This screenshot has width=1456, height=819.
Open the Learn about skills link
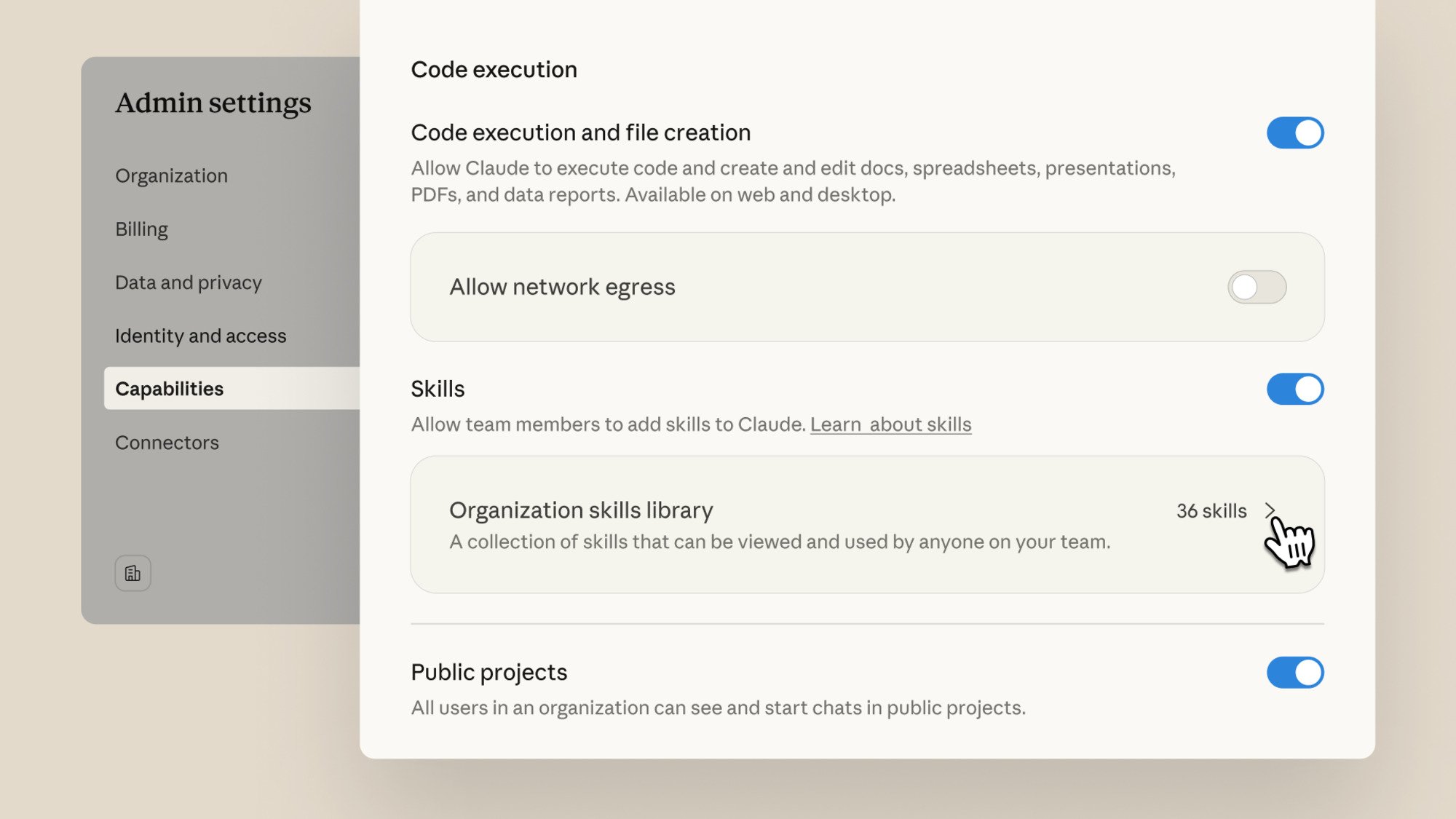click(x=891, y=424)
